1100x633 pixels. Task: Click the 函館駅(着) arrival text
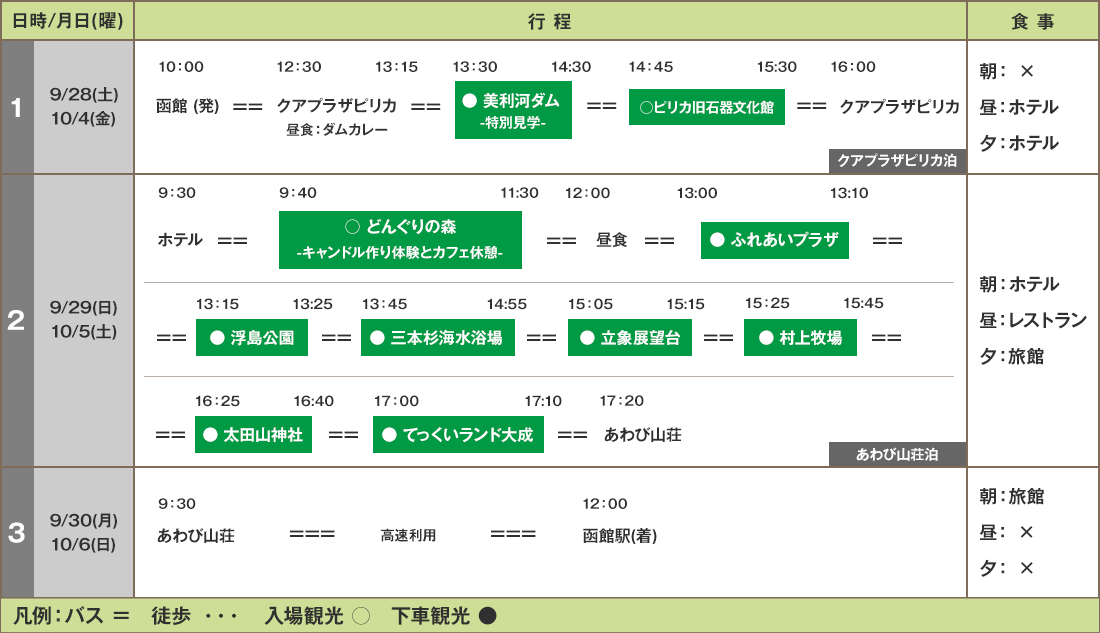[x=620, y=536]
